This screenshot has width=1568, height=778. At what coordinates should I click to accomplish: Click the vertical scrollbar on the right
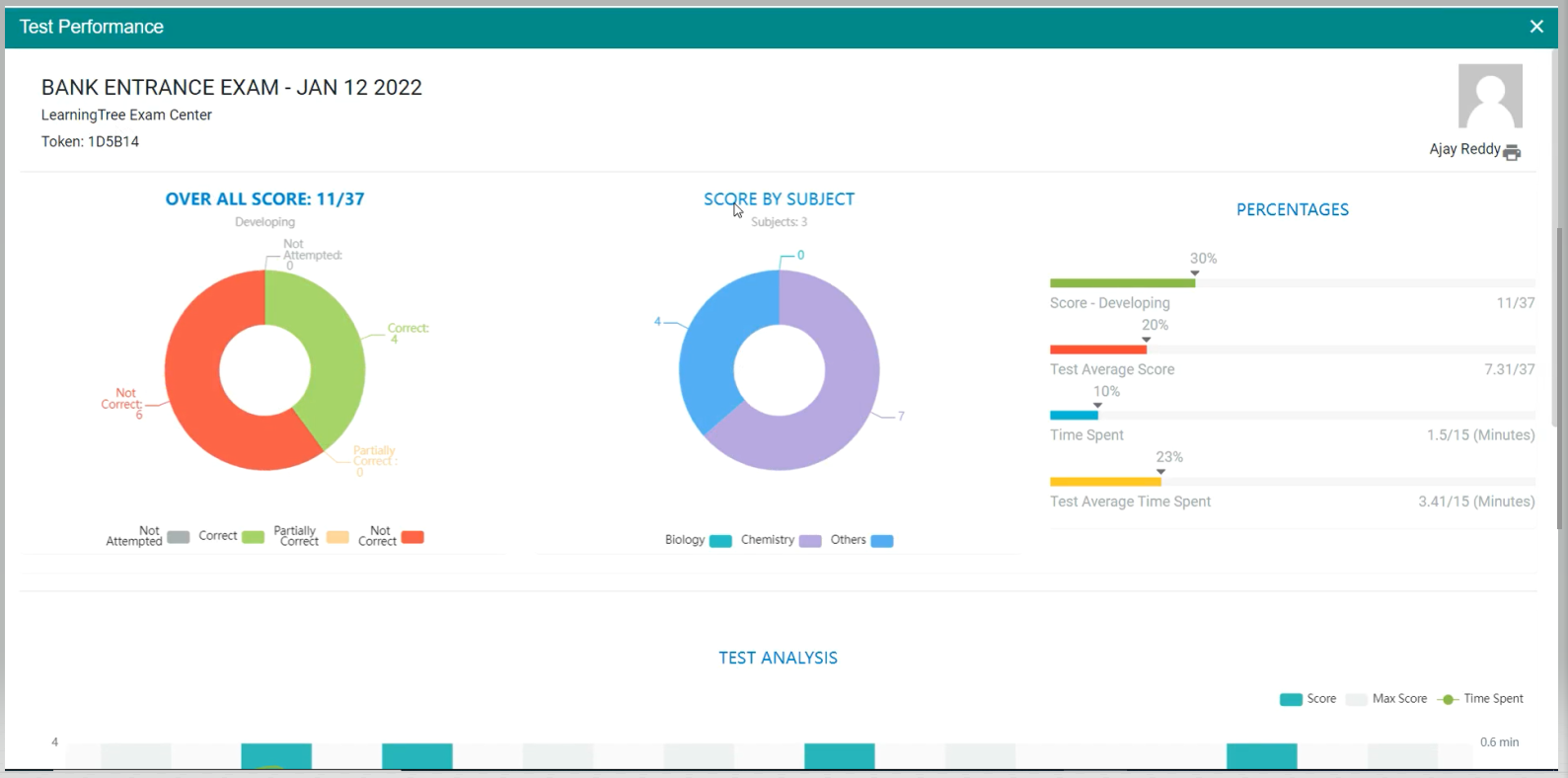click(1558, 326)
